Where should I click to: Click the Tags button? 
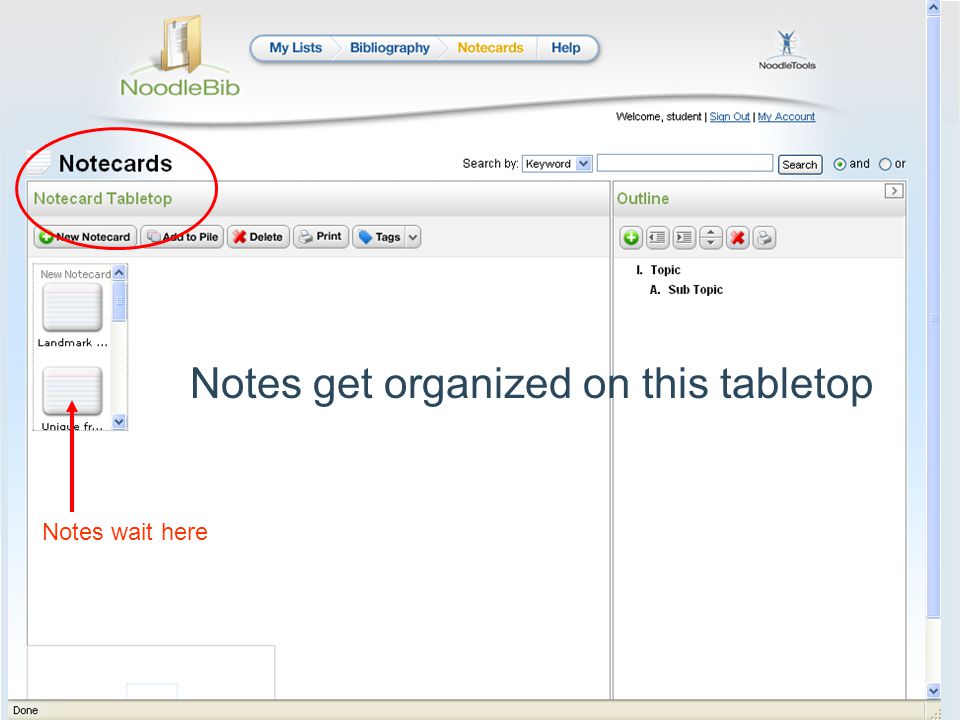[x=379, y=237]
